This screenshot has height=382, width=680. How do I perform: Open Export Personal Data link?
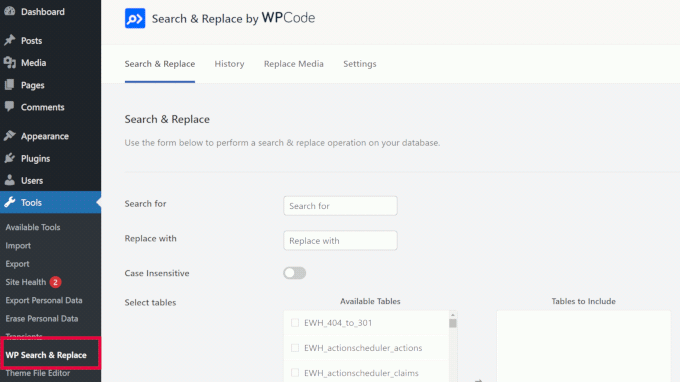(x=44, y=300)
